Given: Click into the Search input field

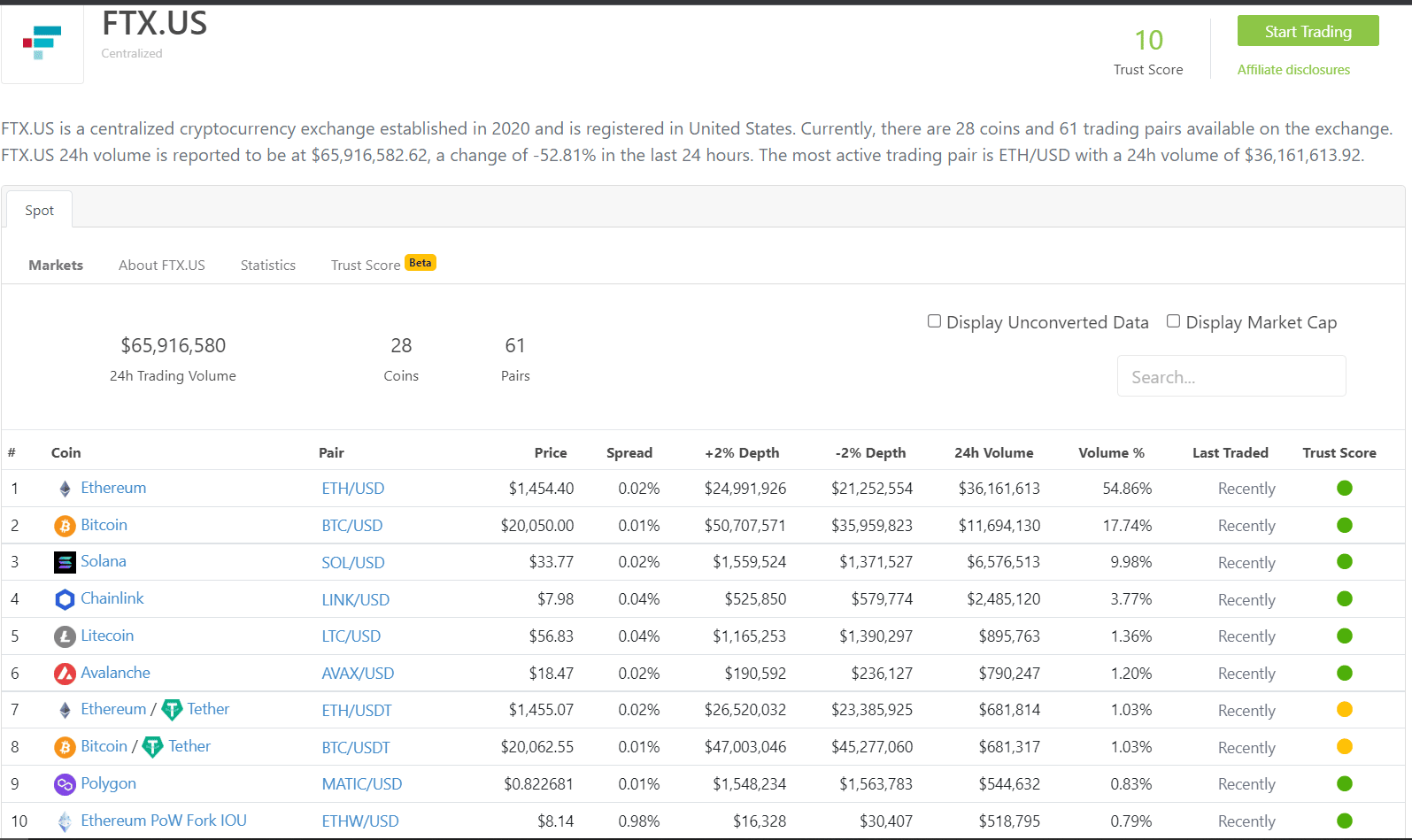Looking at the screenshot, I should coord(1231,377).
